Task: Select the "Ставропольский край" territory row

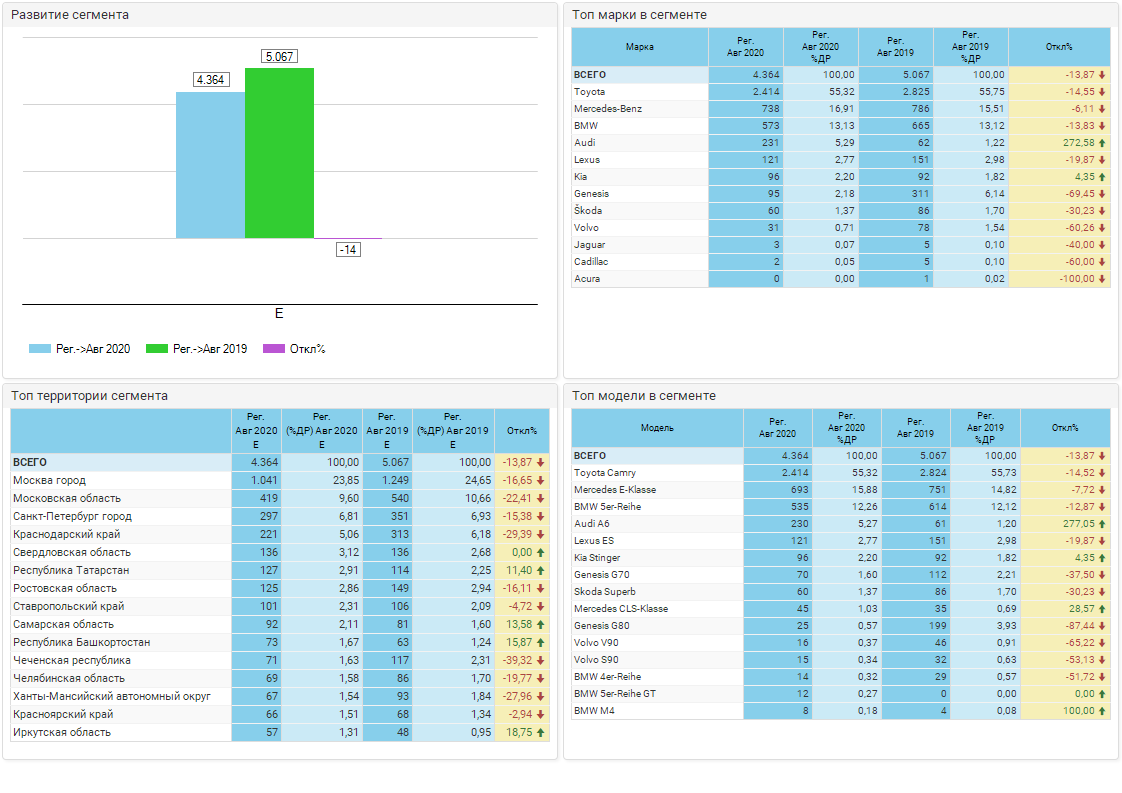Action: (x=280, y=606)
